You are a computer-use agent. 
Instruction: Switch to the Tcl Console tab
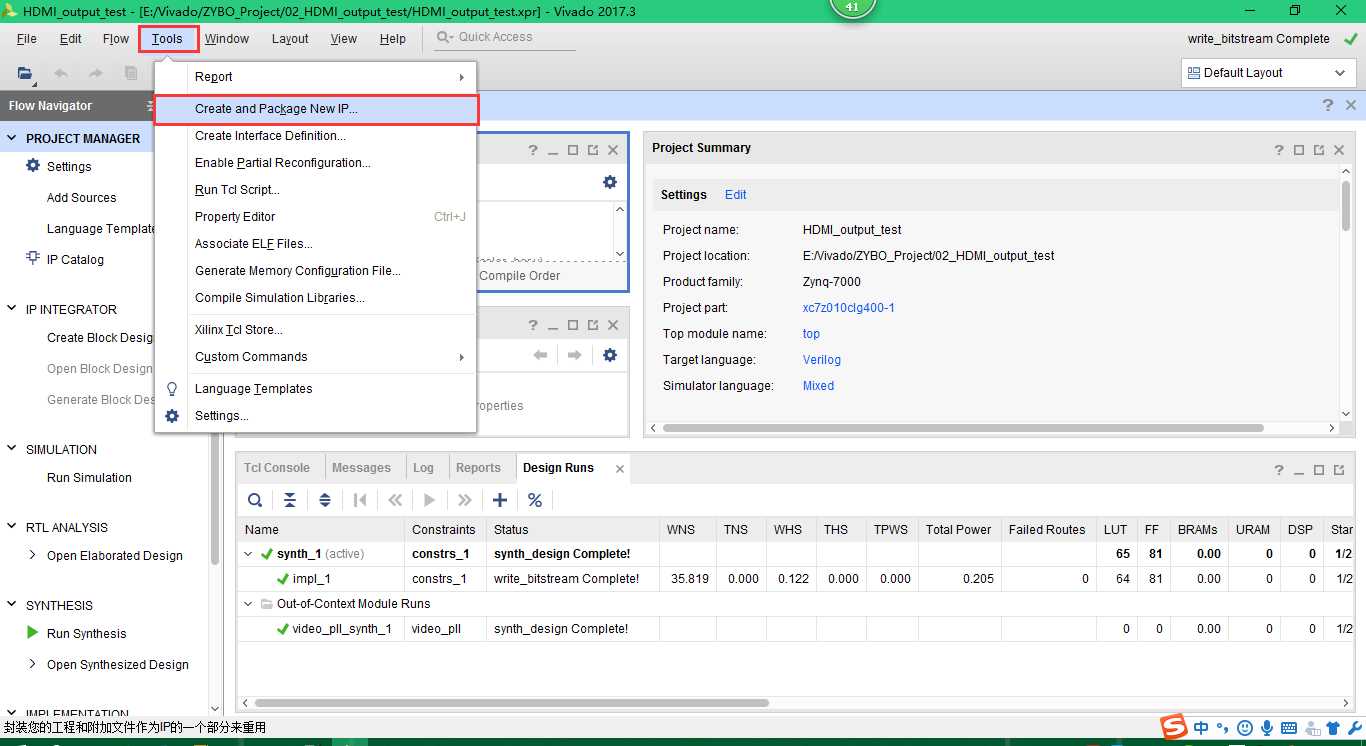point(277,468)
